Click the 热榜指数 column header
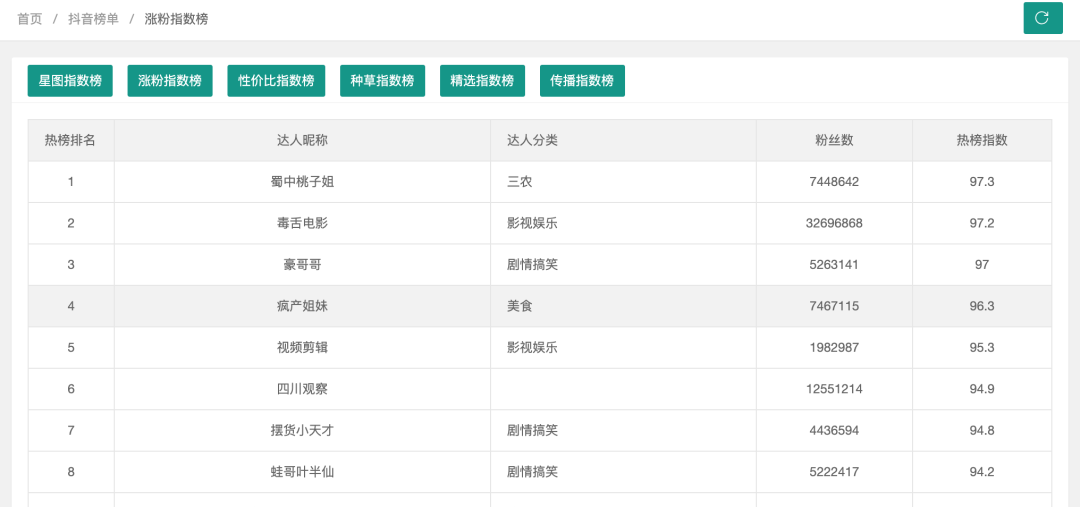 click(x=982, y=140)
